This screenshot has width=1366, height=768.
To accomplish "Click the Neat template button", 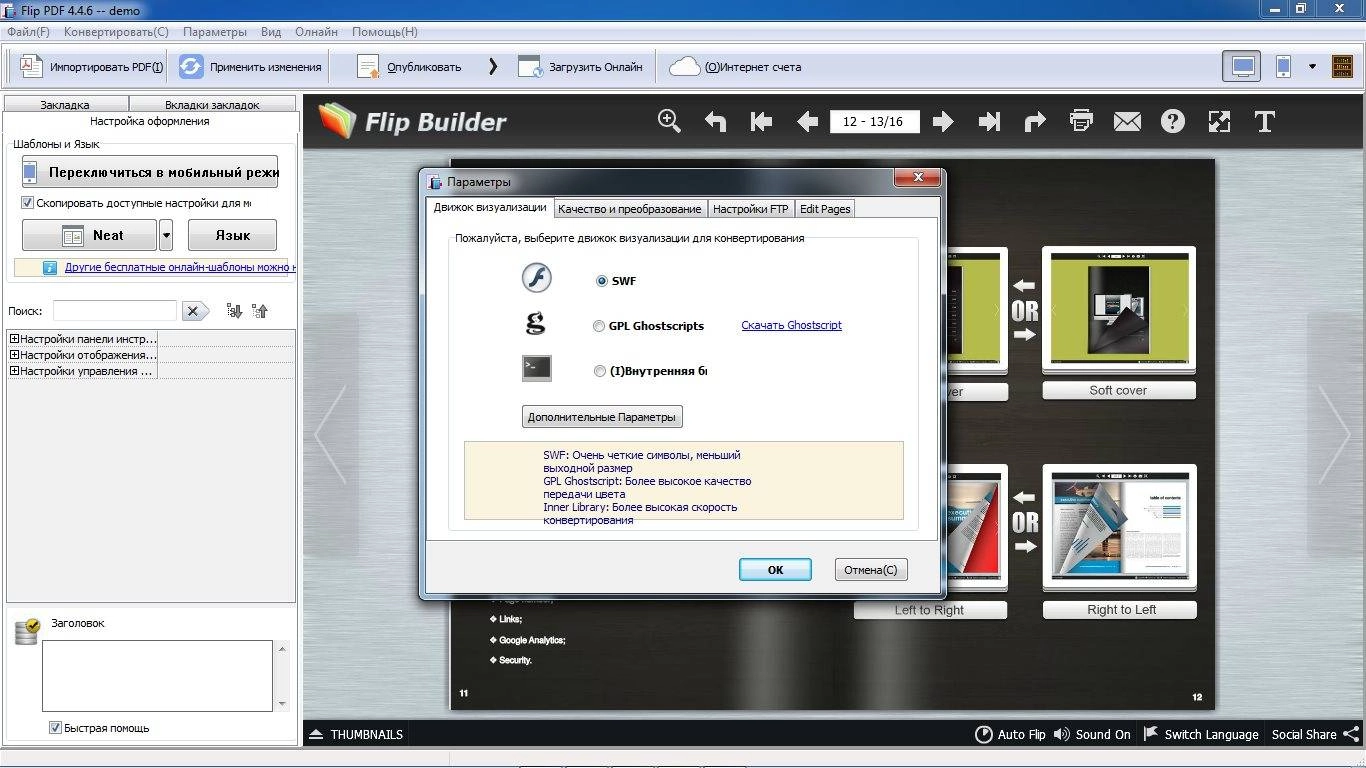I will pyautogui.click(x=90, y=235).
